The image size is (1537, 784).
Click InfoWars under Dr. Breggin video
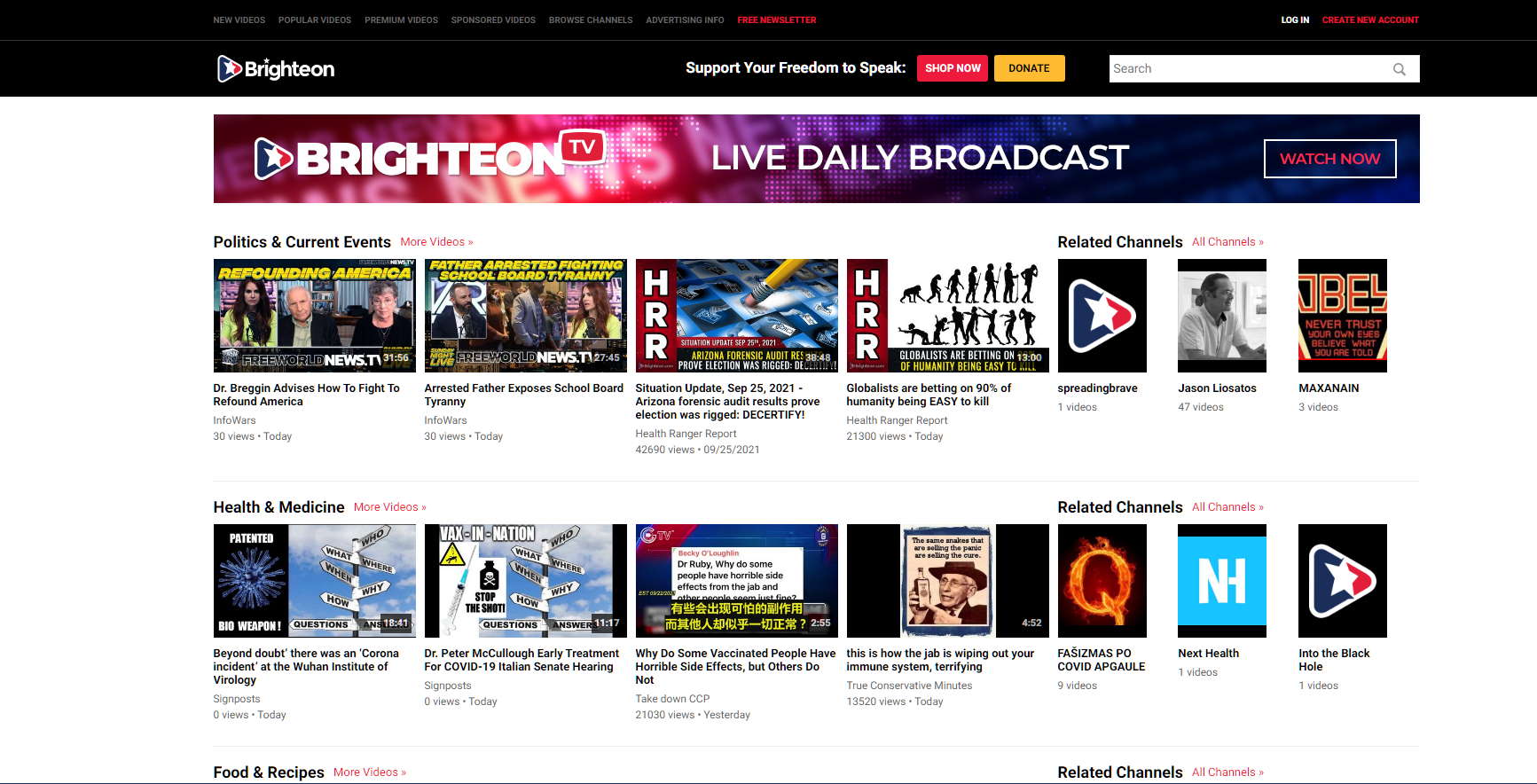coord(234,420)
